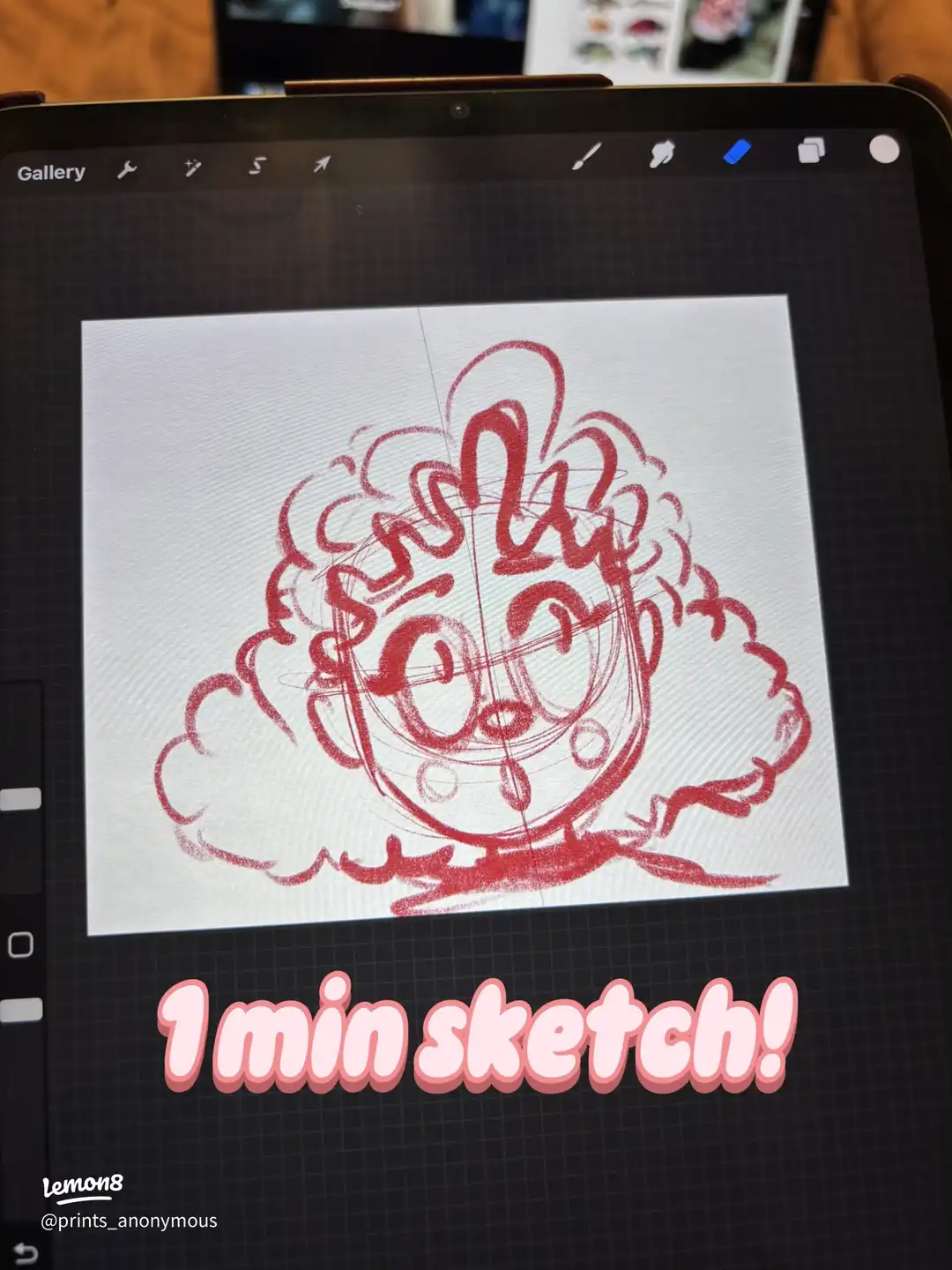Open the @prints_anonymous profile handle

point(129,1221)
